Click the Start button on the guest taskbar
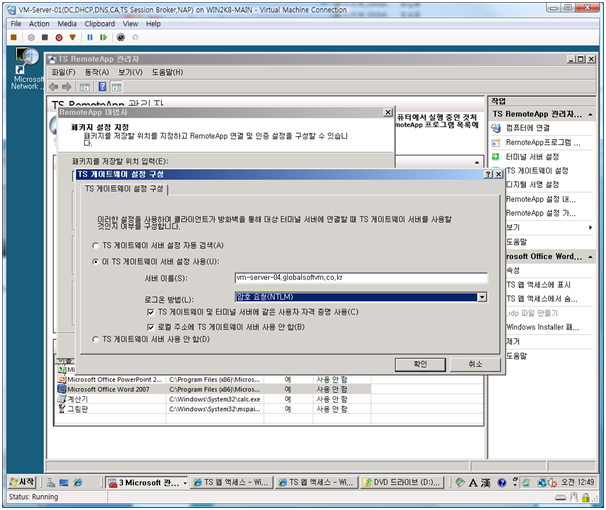Screen dimensions: 606x510 tap(22, 482)
